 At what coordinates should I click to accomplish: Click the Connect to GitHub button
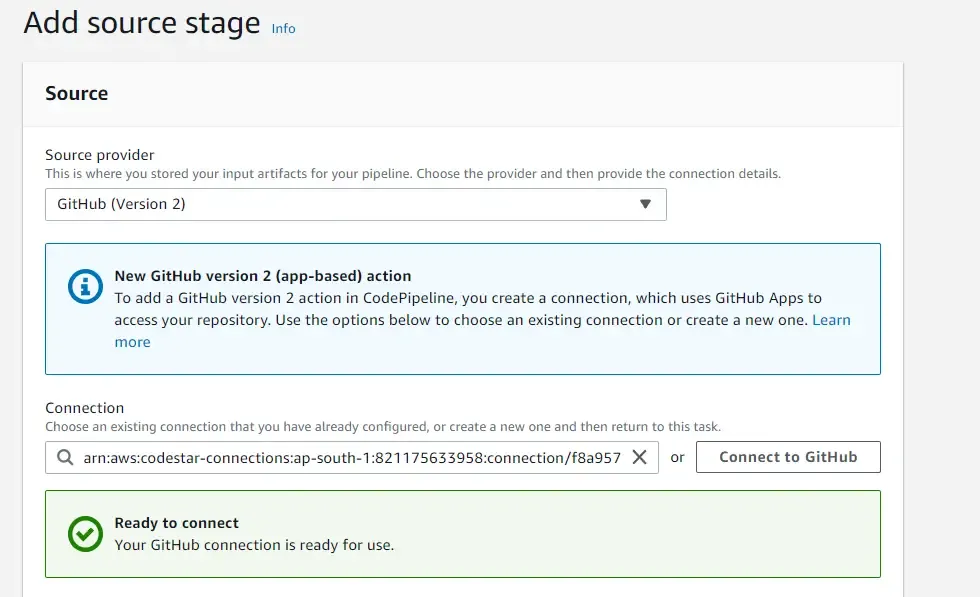pos(787,457)
